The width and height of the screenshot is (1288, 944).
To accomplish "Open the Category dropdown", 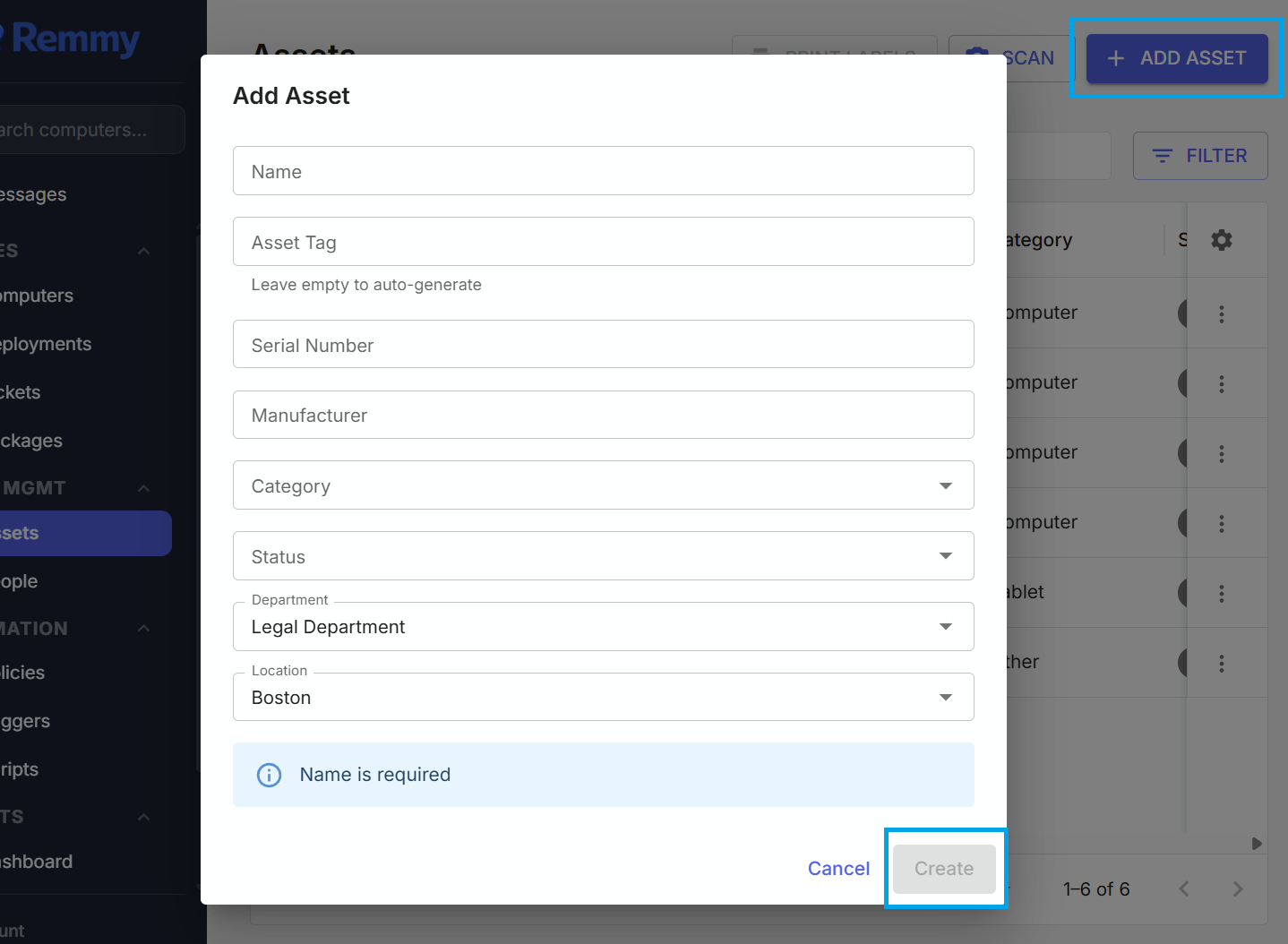I will (603, 485).
